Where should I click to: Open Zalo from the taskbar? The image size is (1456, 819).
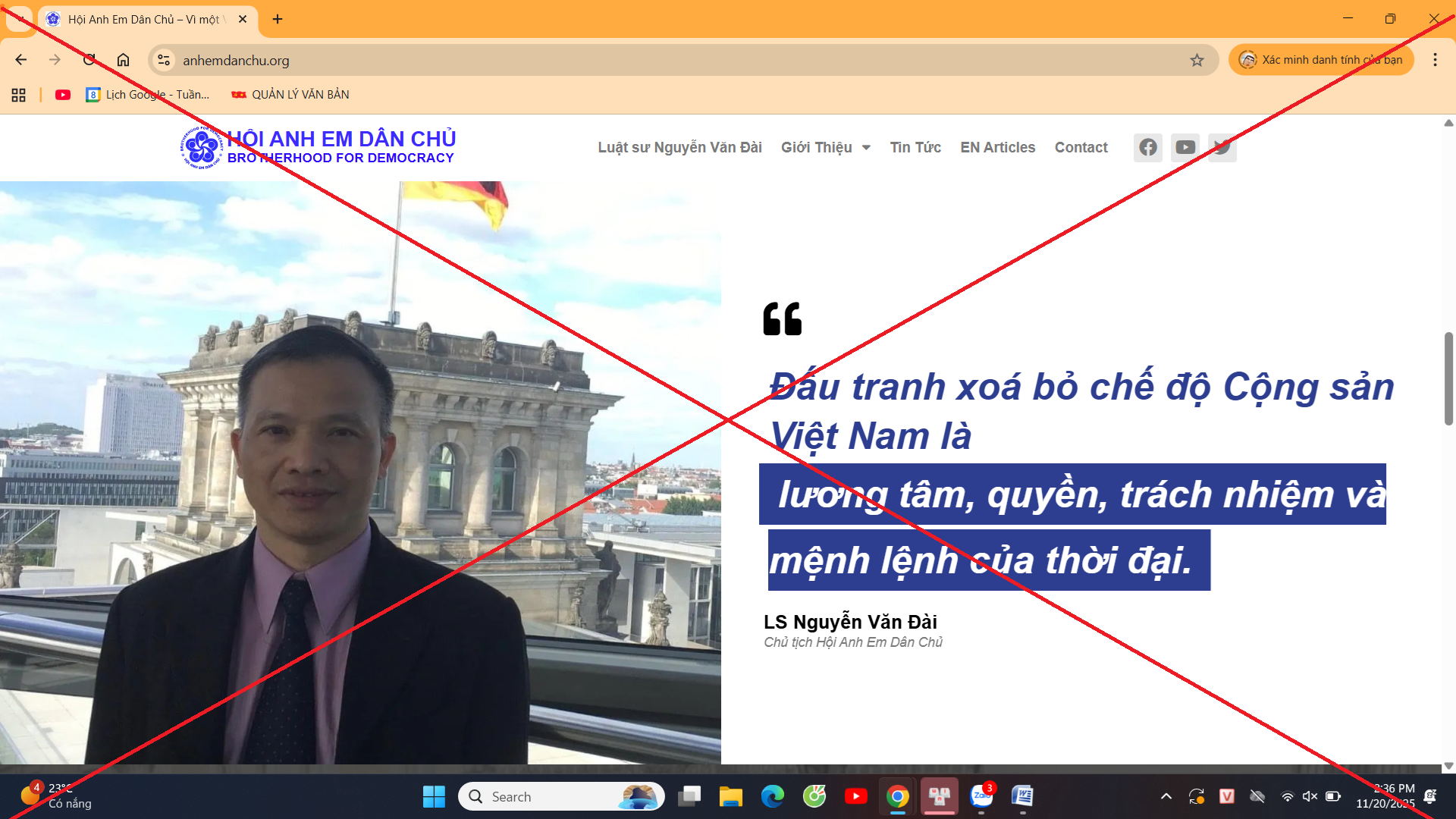[982, 797]
